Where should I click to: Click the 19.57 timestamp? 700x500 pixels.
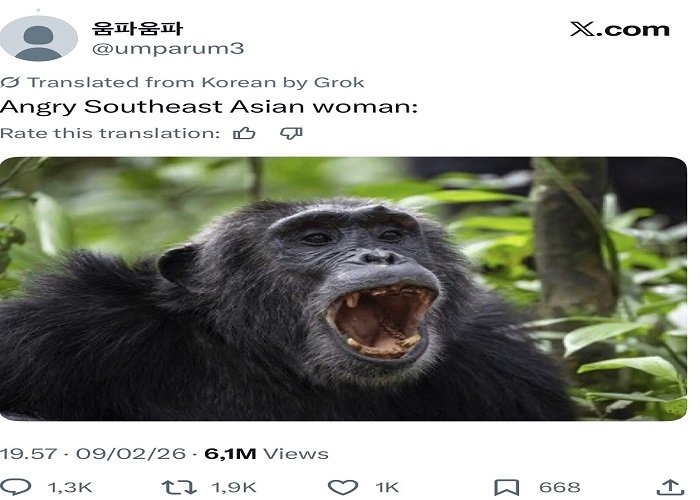pos(29,454)
